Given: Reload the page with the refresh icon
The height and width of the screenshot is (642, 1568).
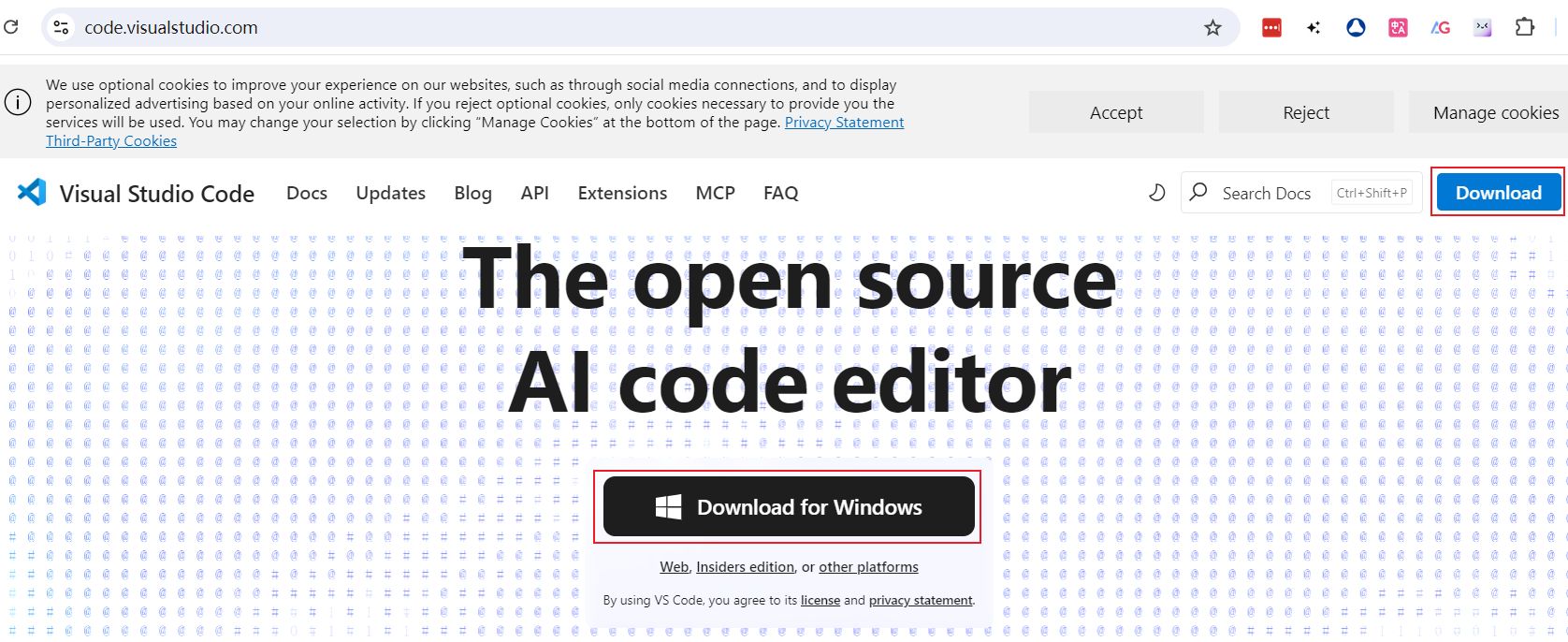Looking at the screenshot, I should (x=11, y=27).
